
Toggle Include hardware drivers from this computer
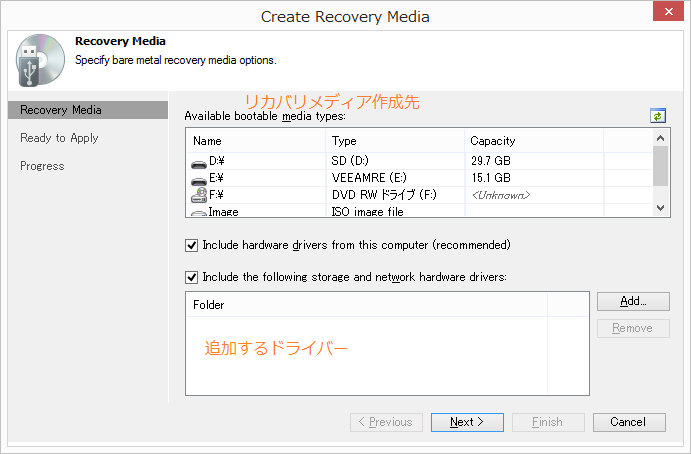(191, 245)
